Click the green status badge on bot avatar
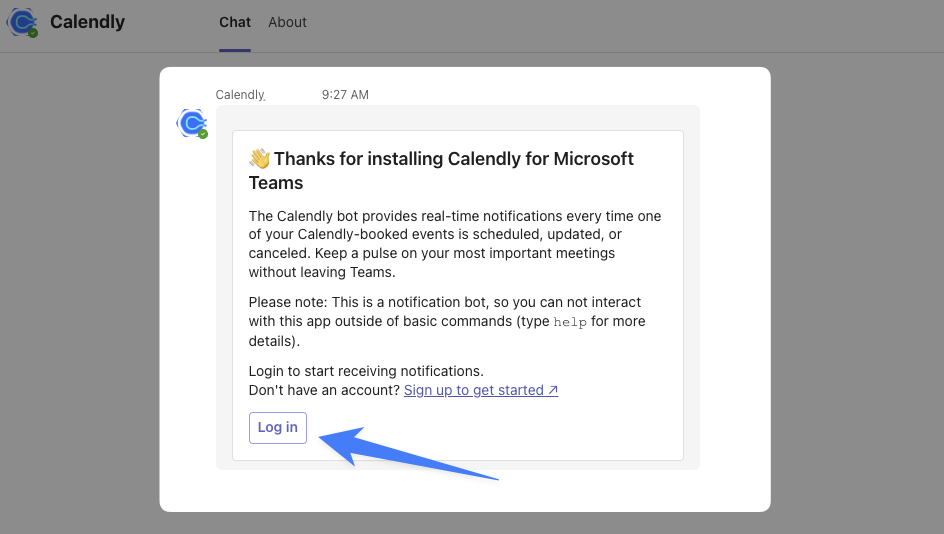This screenshot has width=944, height=534. 203,134
